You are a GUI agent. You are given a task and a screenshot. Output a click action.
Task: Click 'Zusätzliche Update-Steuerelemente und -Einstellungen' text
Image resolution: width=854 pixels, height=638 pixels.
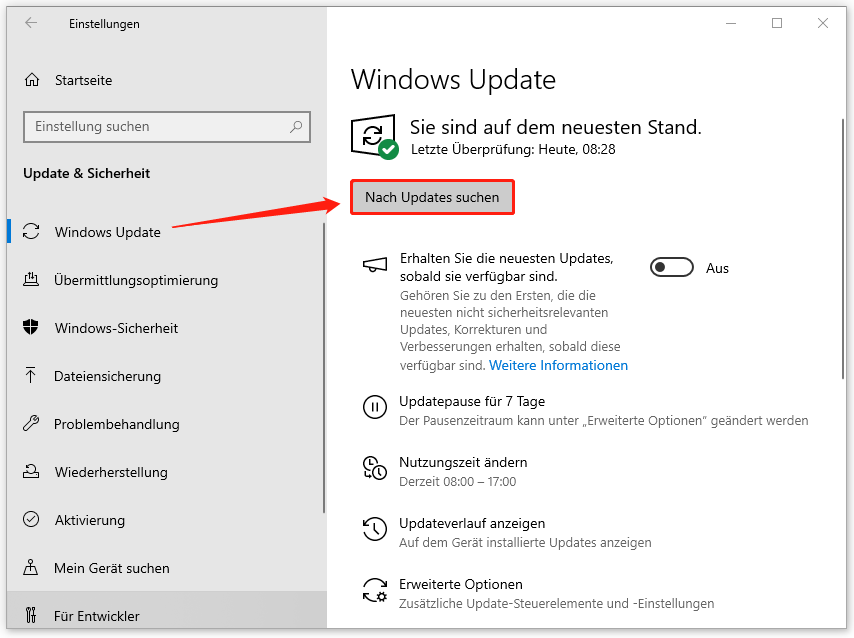click(557, 604)
